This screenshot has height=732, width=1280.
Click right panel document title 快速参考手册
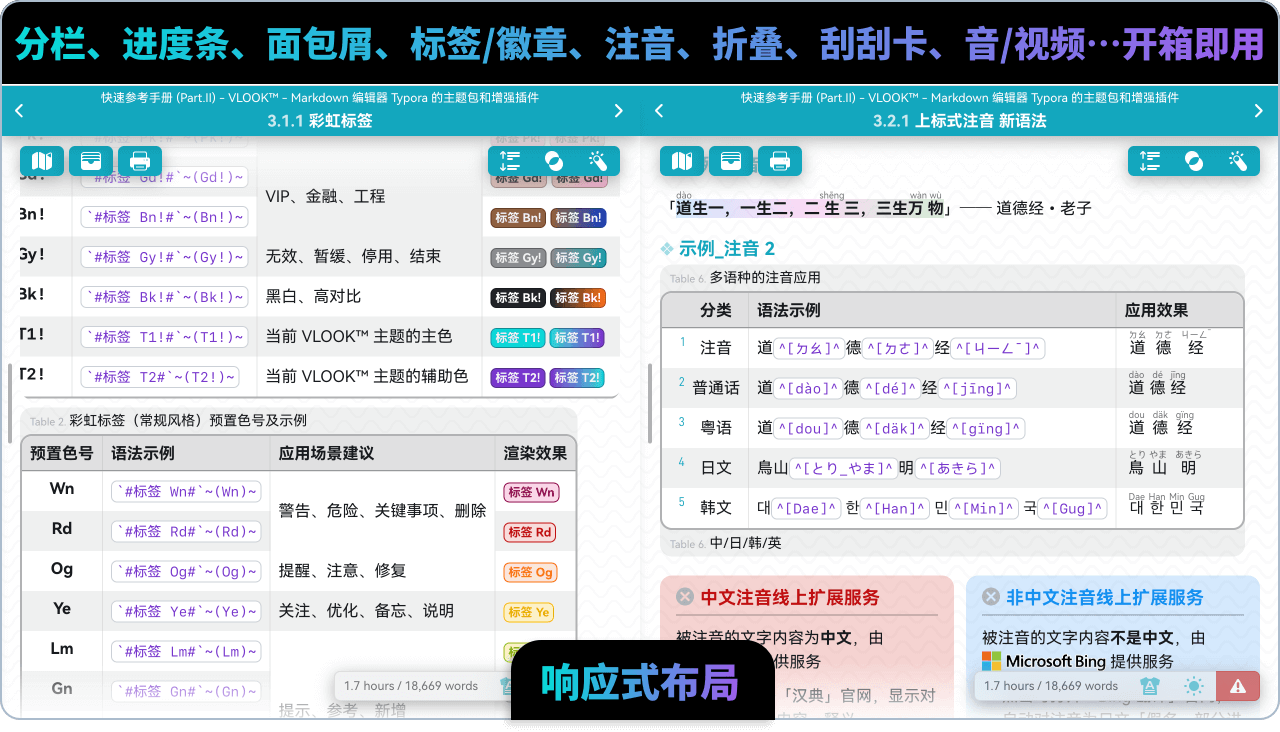960,98
